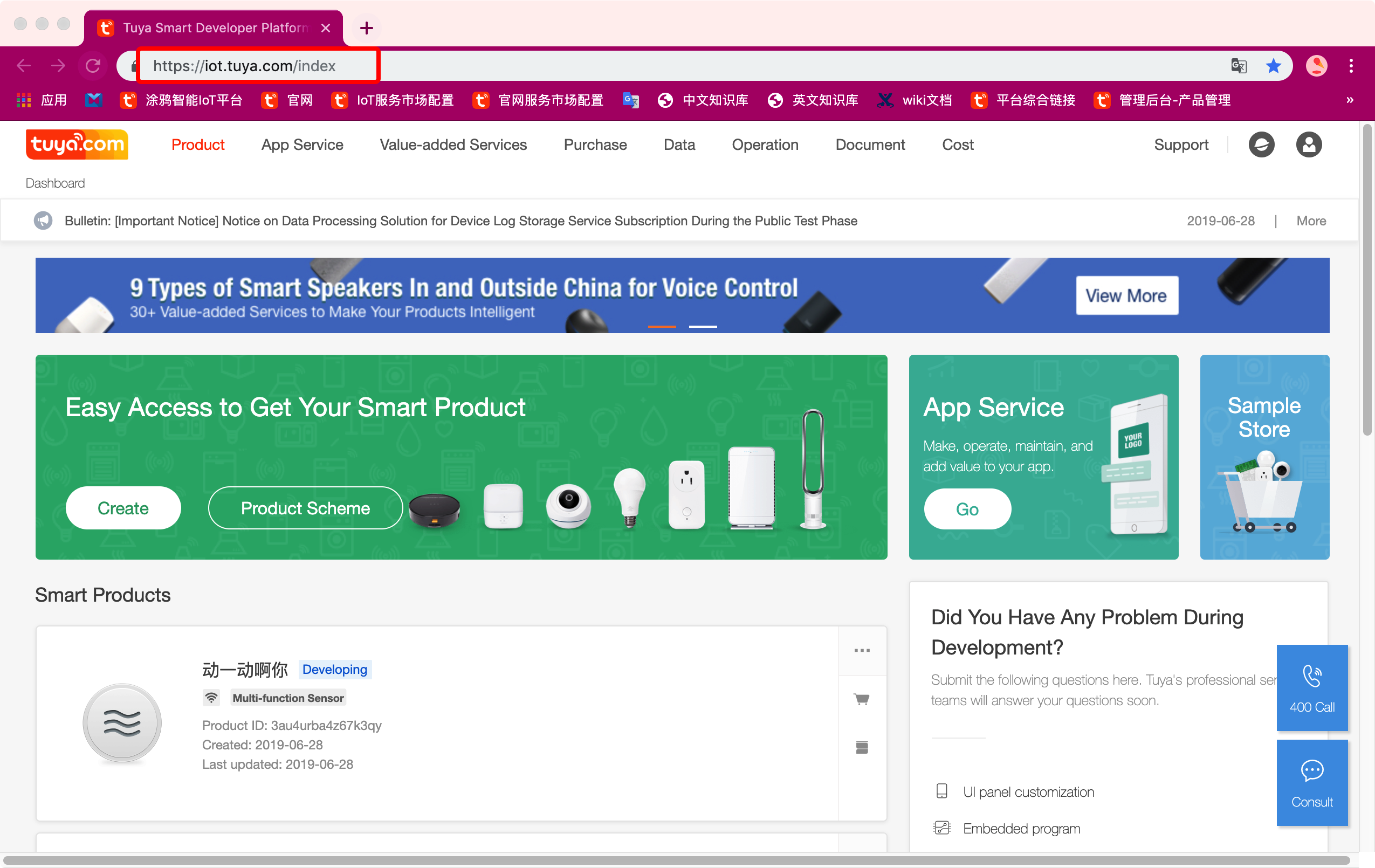
Task: Open the Bulletin important notice text
Action: pyautogui.click(x=461, y=221)
